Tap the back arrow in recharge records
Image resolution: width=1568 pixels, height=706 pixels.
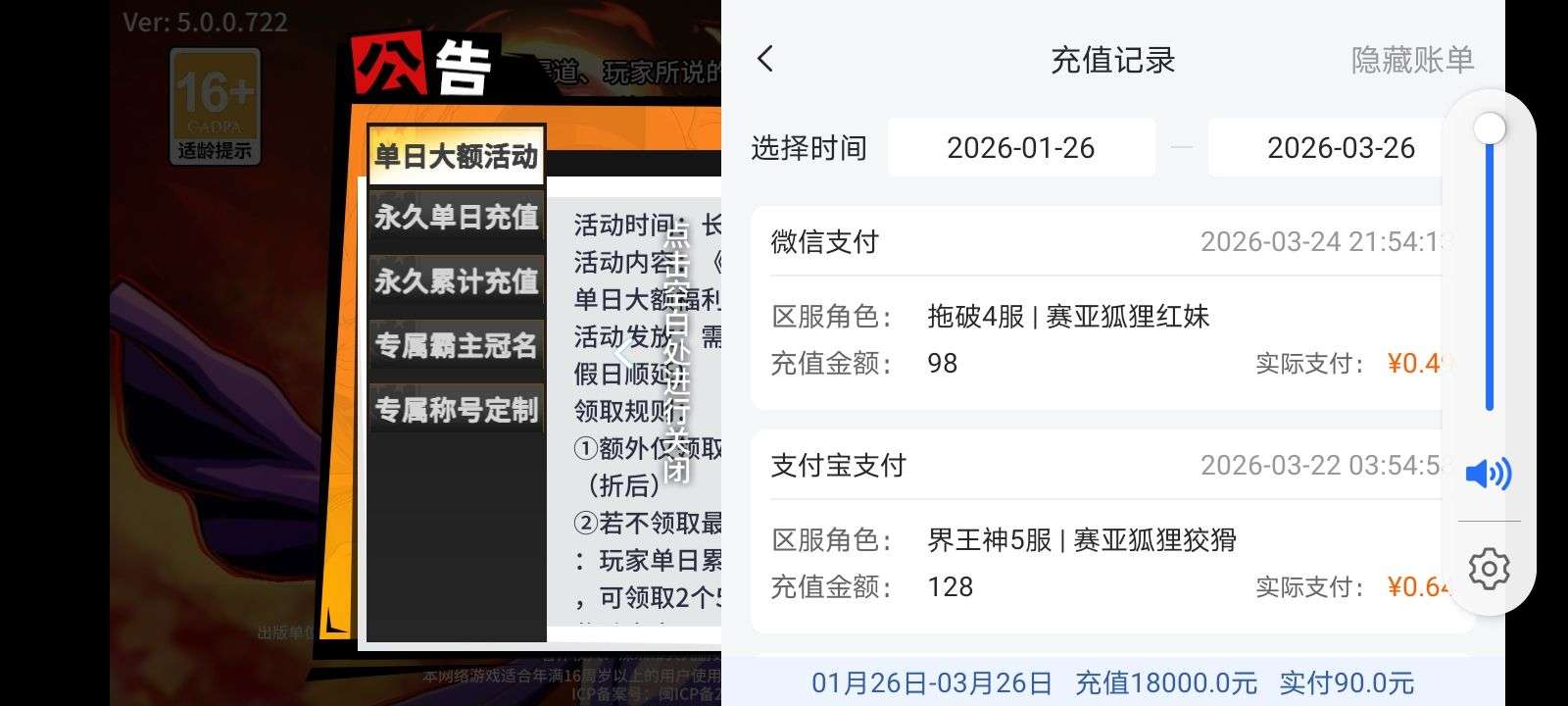point(765,59)
